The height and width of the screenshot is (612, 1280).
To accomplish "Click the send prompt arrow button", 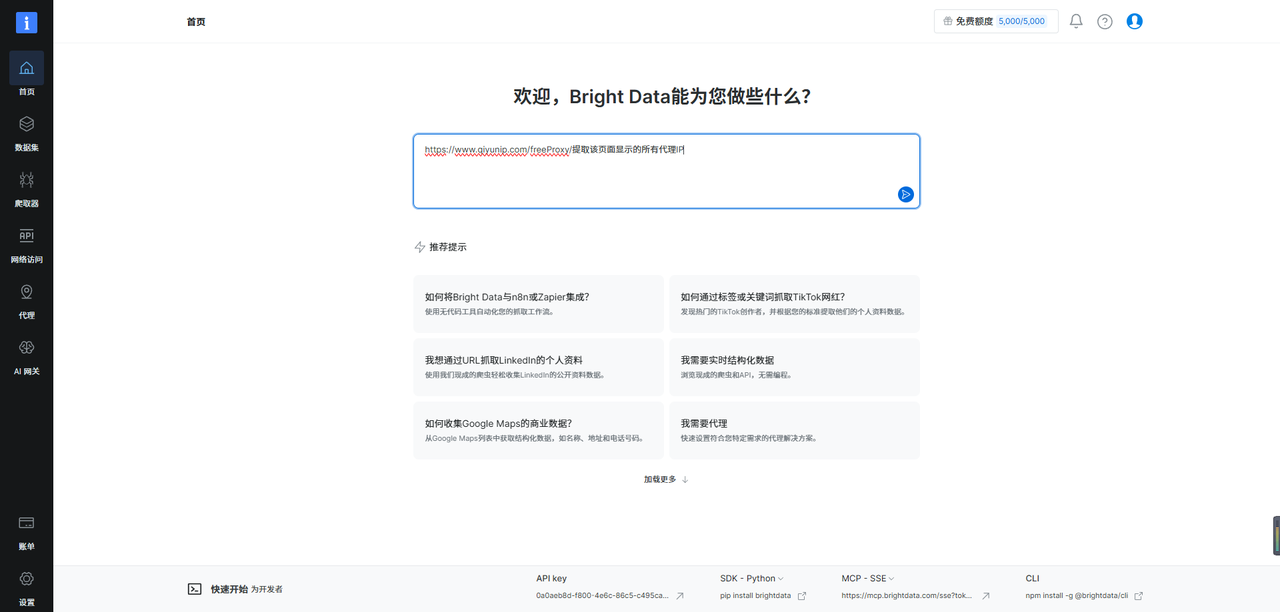I will coord(905,194).
